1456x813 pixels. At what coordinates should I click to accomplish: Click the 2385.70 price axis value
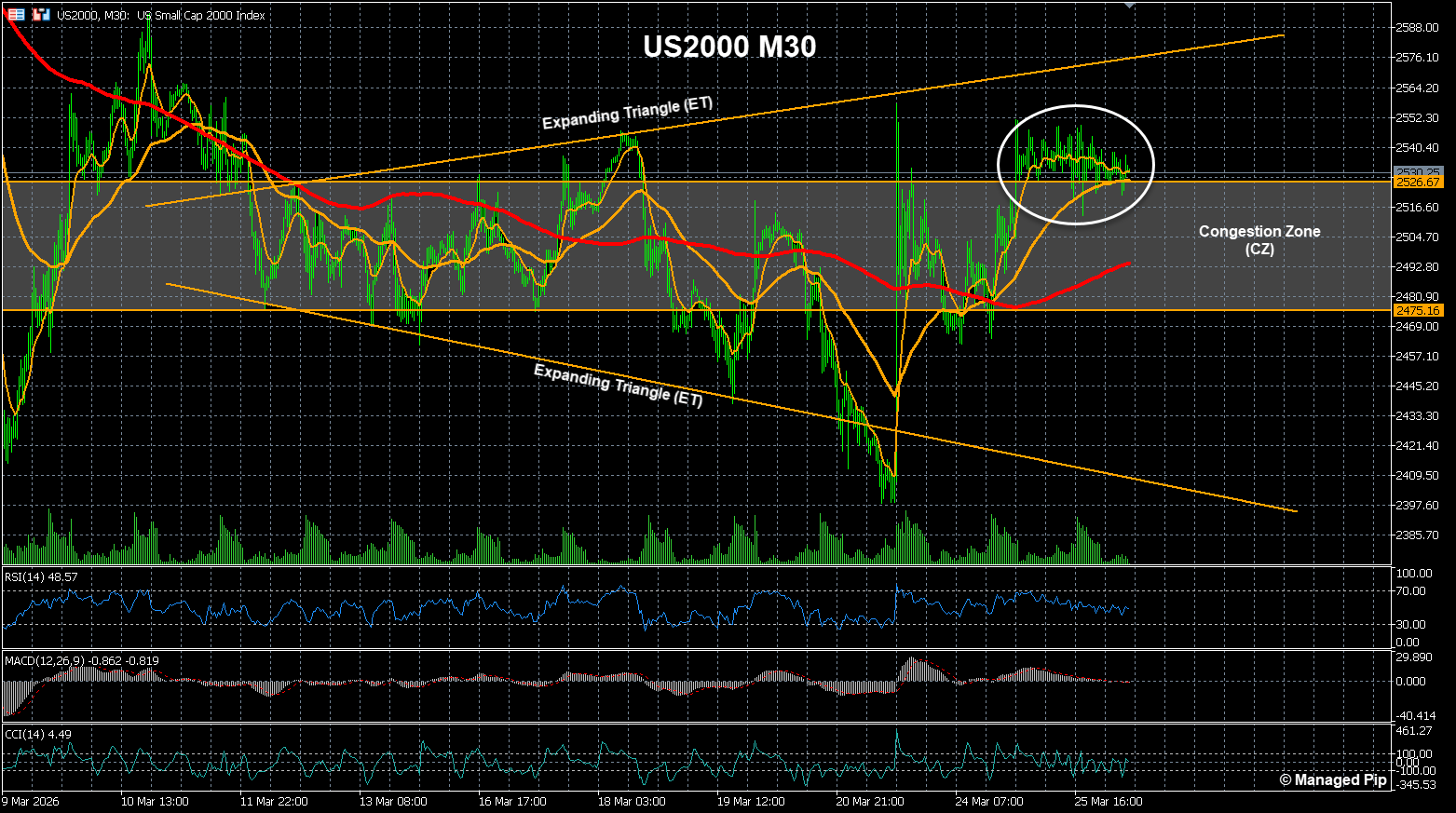tap(1418, 535)
